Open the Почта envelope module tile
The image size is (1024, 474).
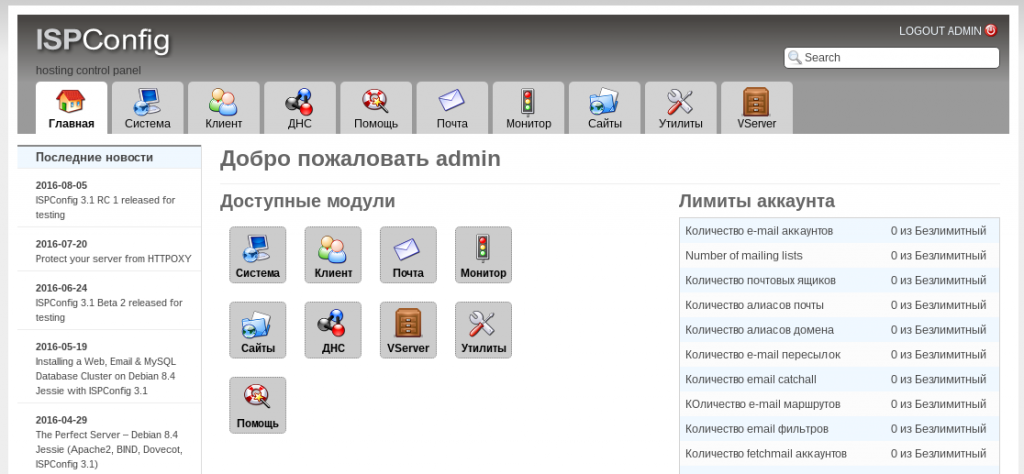coord(408,255)
